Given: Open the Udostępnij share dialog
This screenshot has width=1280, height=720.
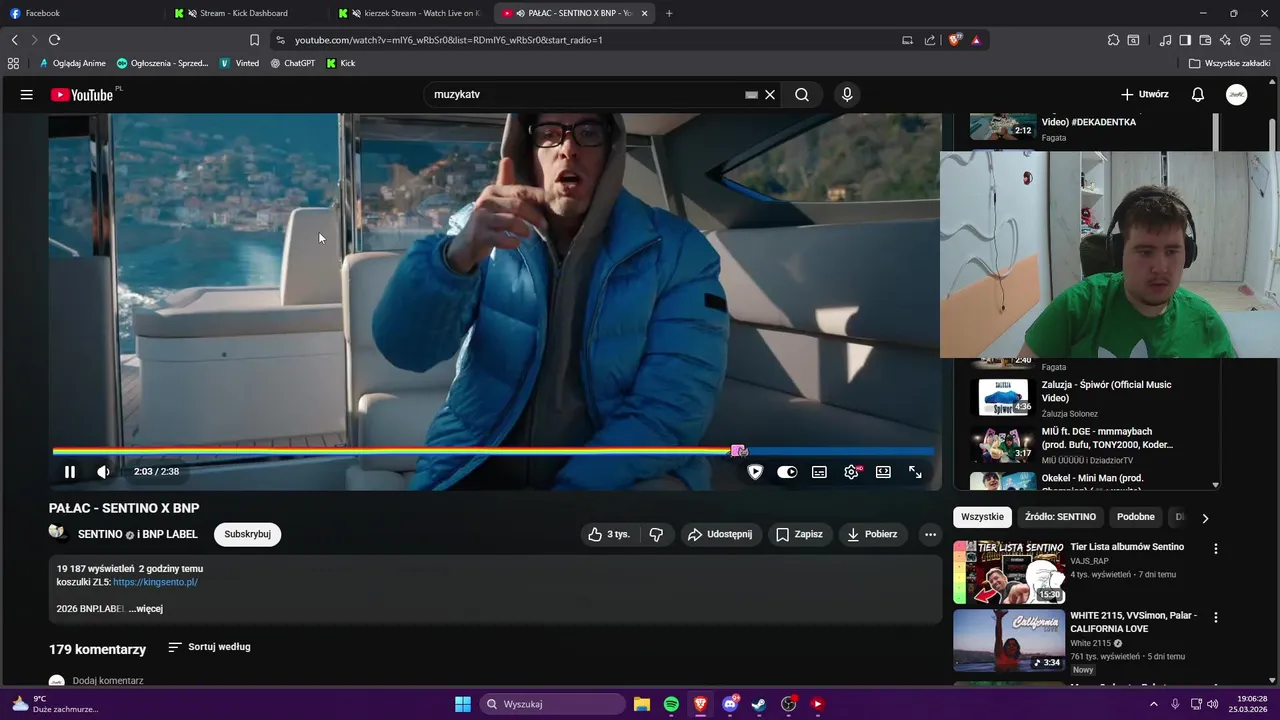Looking at the screenshot, I should tap(719, 534).
